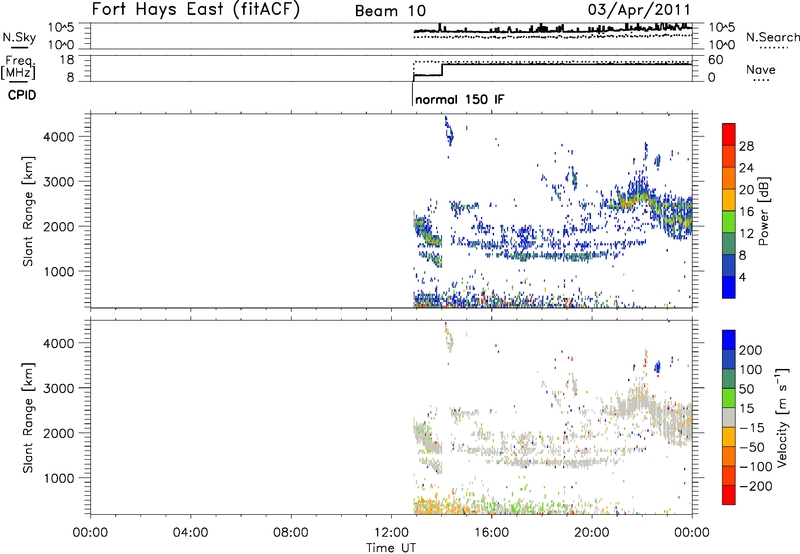The image size is (800, 554).
Task: Click the "18" frequency axis label
Action: 67,60
